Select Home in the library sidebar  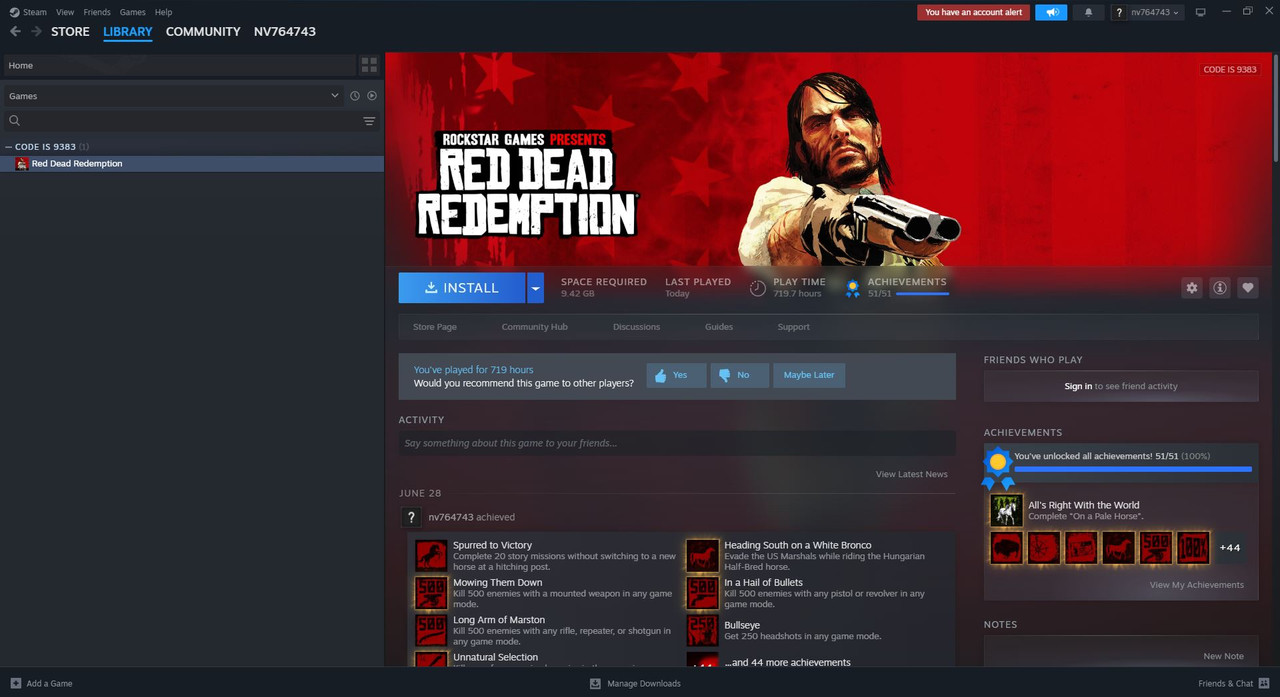point(178,65)
